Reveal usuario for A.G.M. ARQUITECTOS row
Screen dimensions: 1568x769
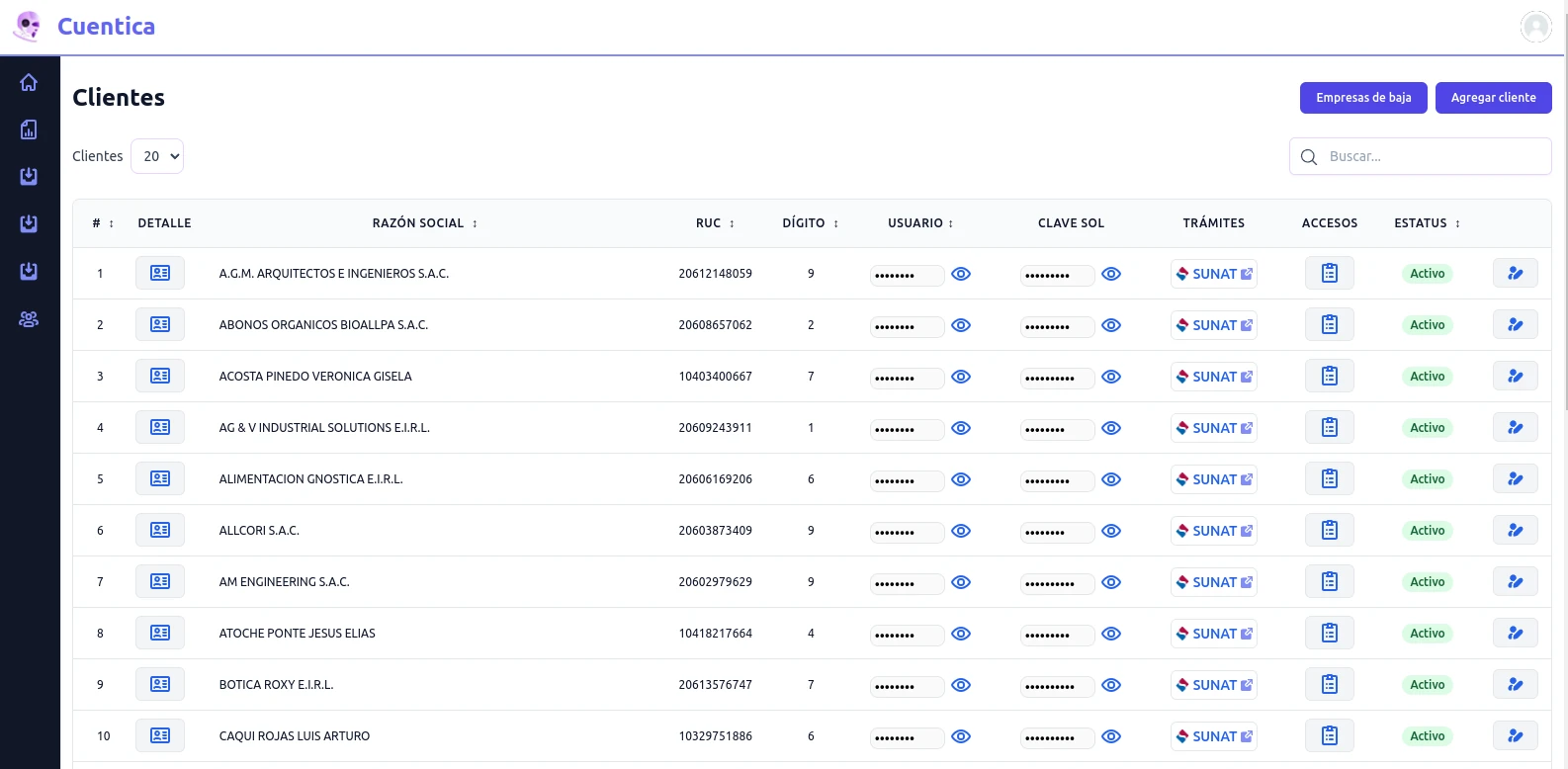coord(961,274)
